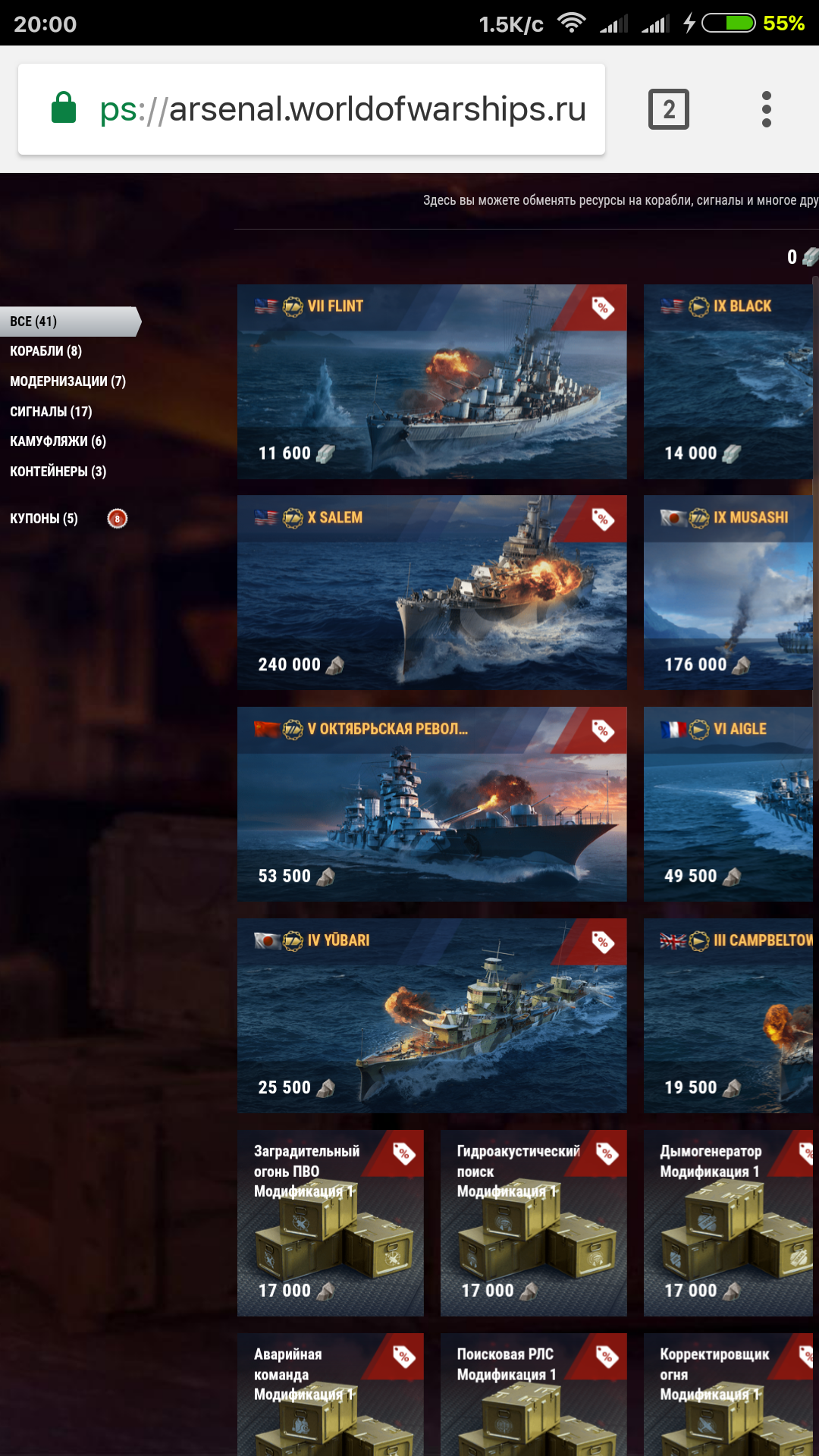
Task: Tap the green padlock security icon
Action: (64, 108)
